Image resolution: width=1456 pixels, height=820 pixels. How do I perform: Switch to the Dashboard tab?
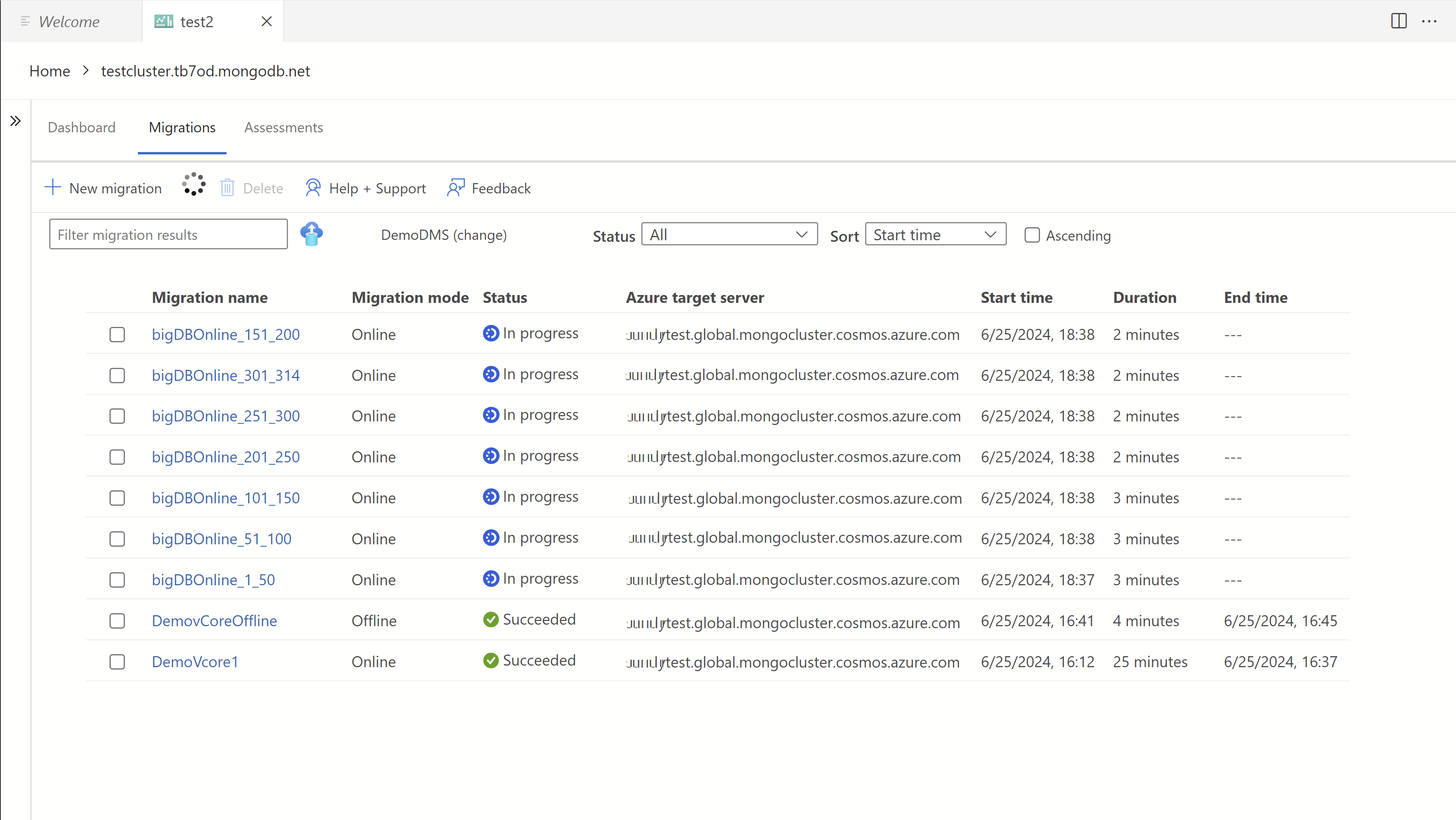pos(82,128)
